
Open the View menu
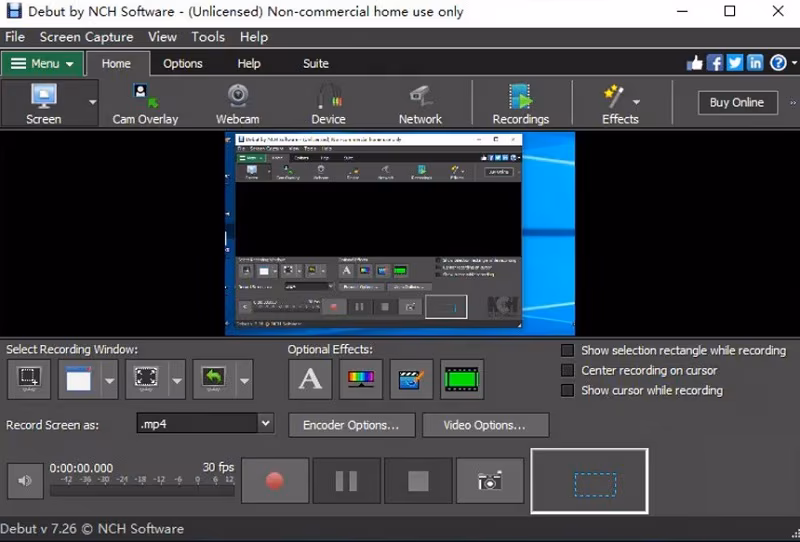point(162,37)
